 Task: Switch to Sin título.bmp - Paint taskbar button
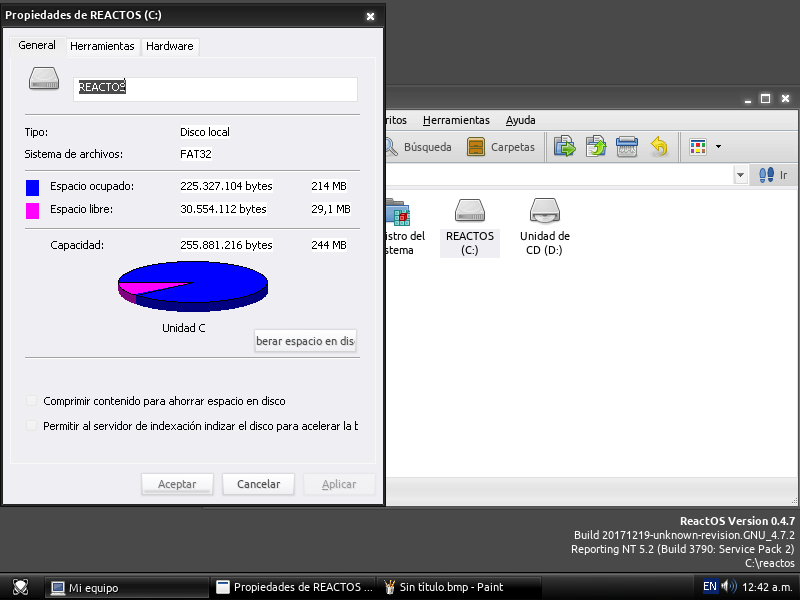pos(459,588)
